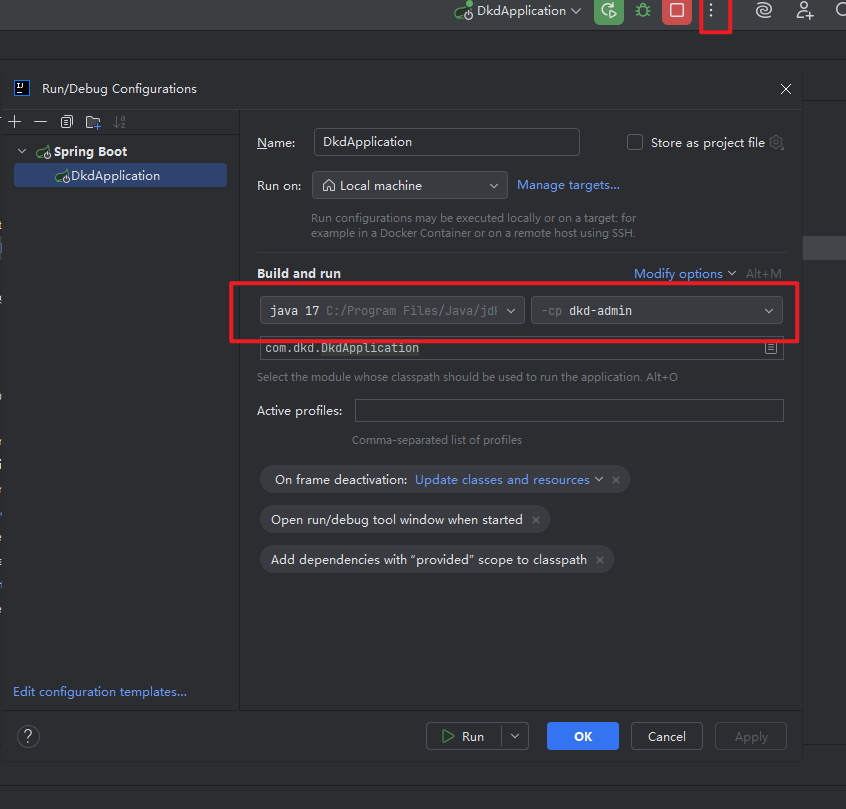Viewport: 846px width, 809px height.
Task: Open the java 17 JDK dropdown
Action: point(392,310)
